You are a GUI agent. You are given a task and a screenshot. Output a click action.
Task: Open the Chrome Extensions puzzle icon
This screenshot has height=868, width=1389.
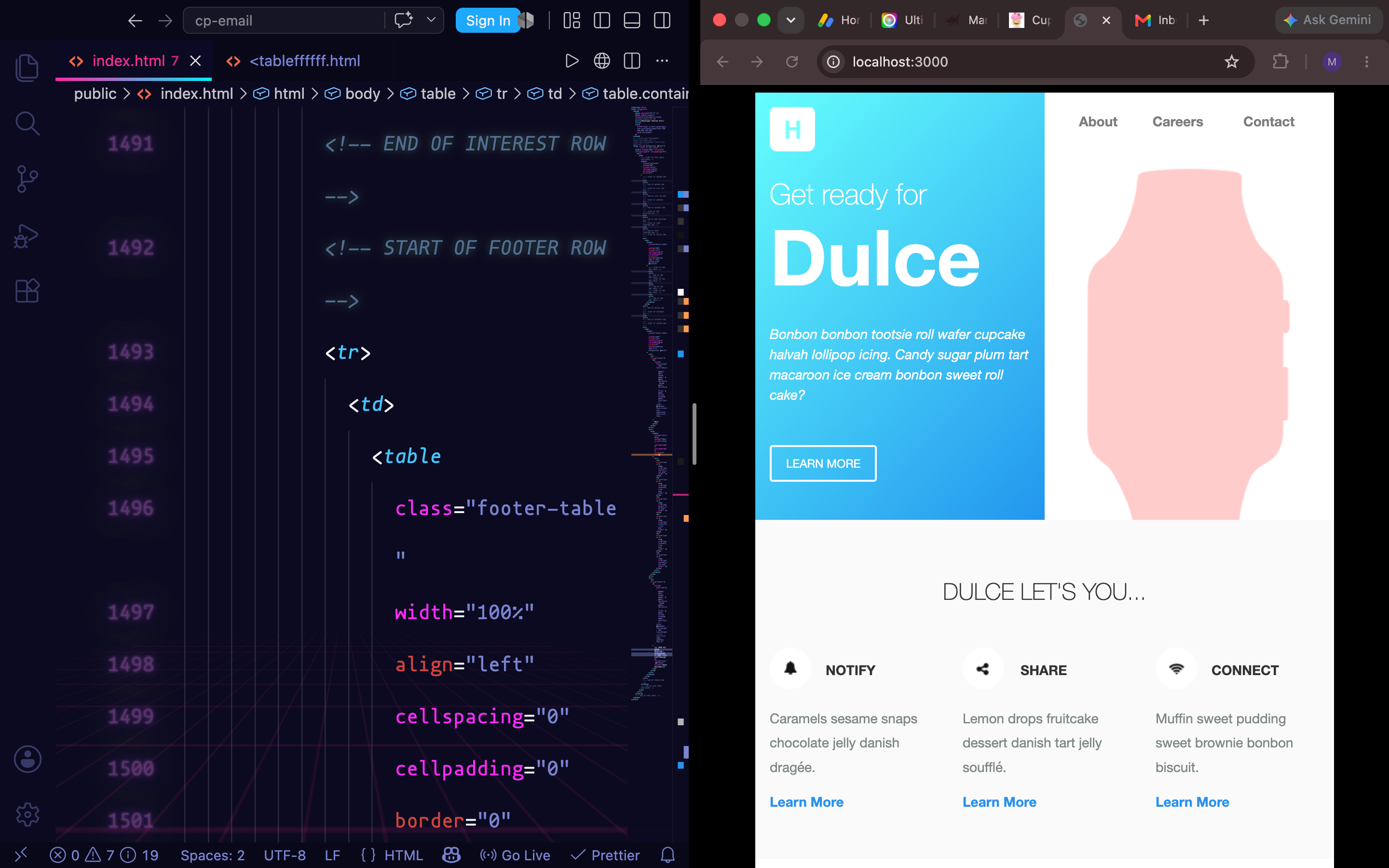pyautogui.click(x=1280, y=61)
